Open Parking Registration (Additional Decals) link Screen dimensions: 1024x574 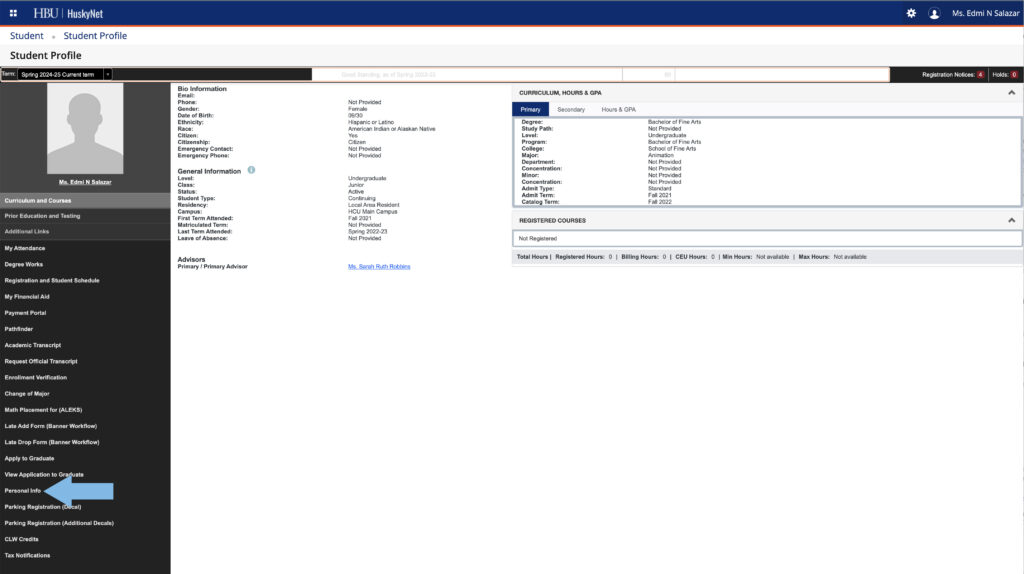[x=59, y=523]
